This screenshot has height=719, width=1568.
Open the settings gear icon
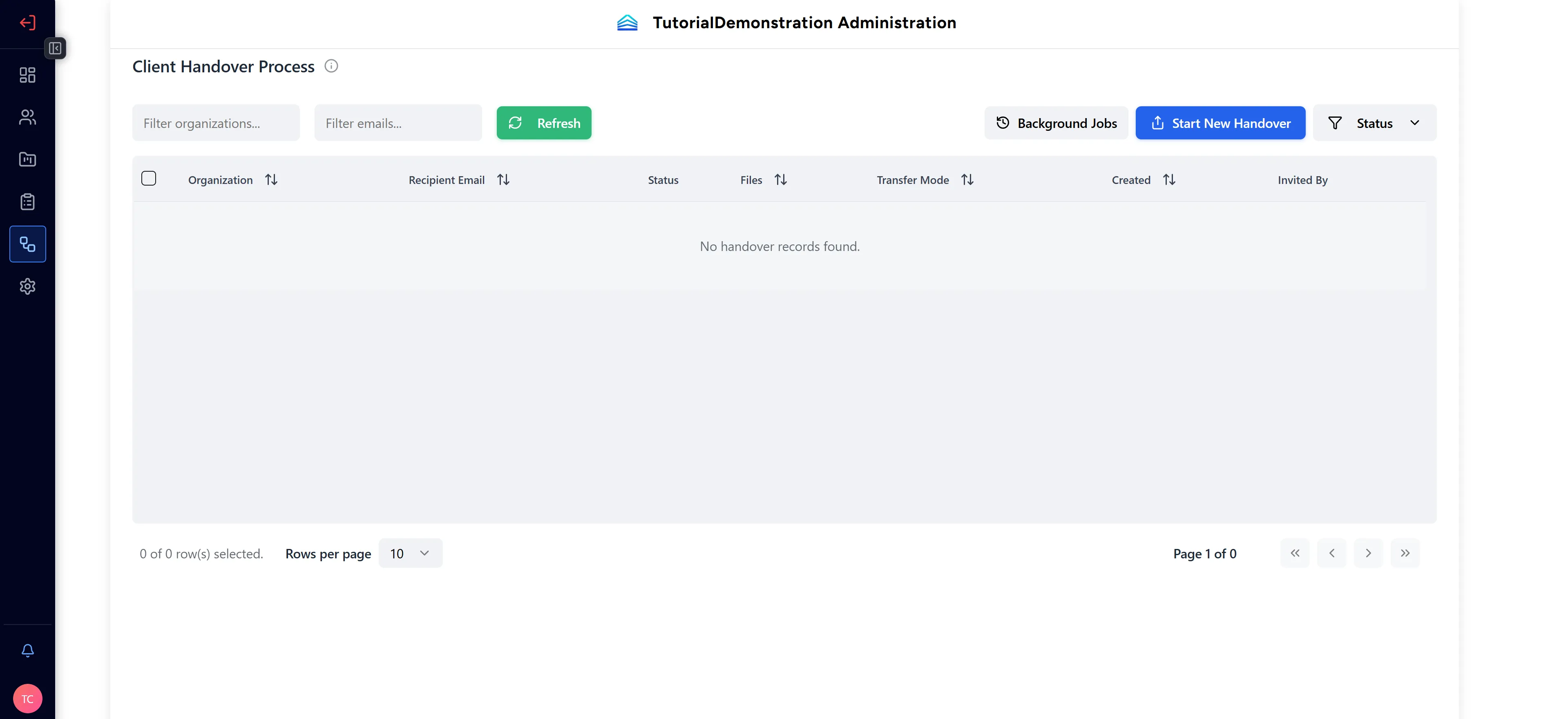[27, 286]
